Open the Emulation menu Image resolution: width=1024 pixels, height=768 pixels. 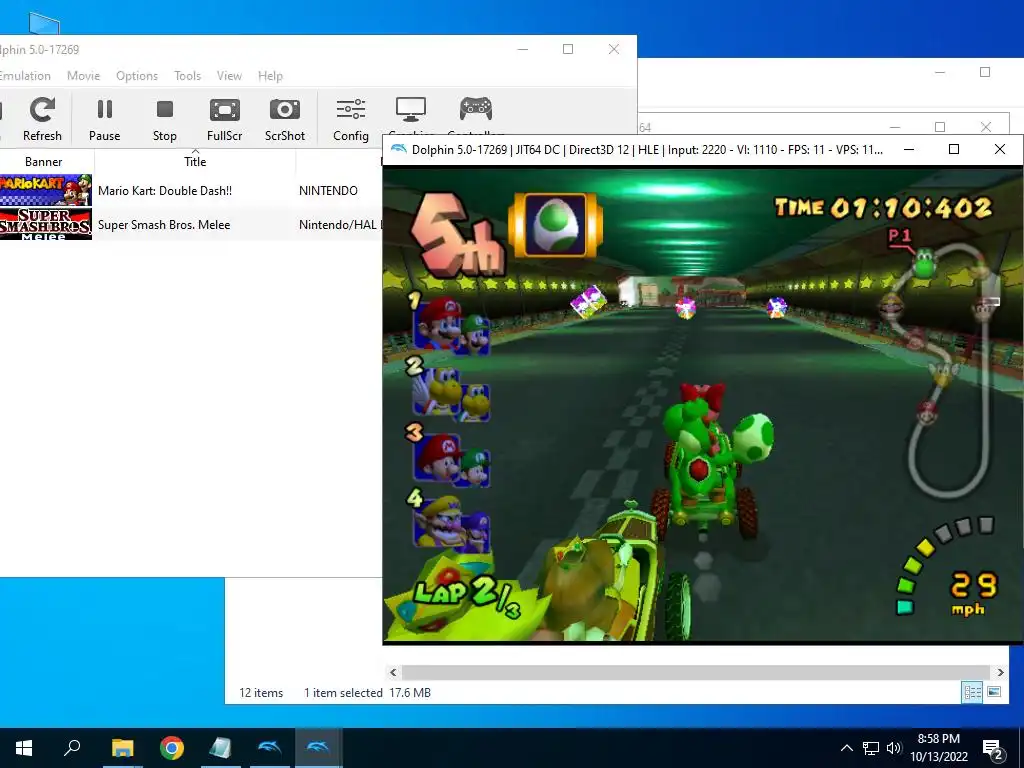[x=25, y=76]
